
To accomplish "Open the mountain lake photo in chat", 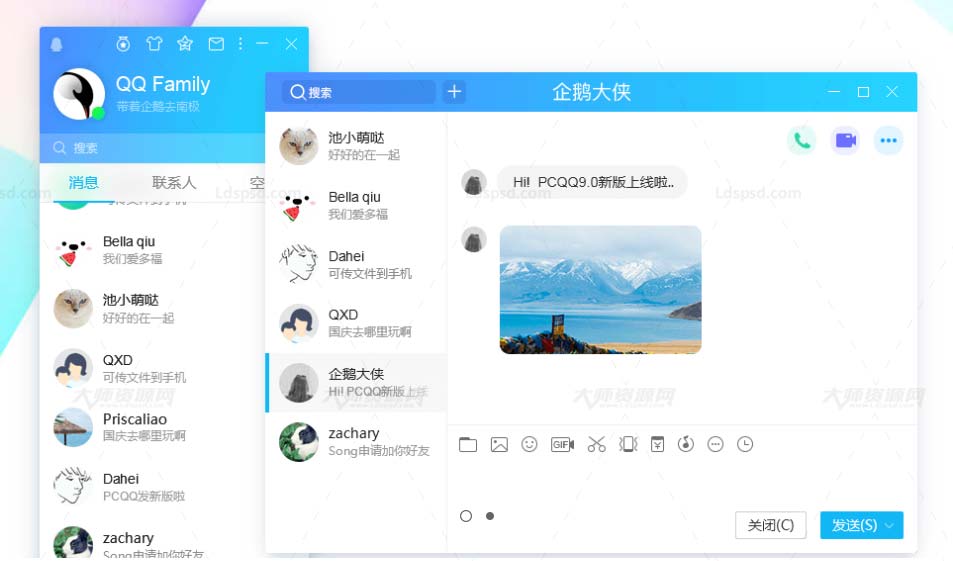I will (x=600, y=290).
